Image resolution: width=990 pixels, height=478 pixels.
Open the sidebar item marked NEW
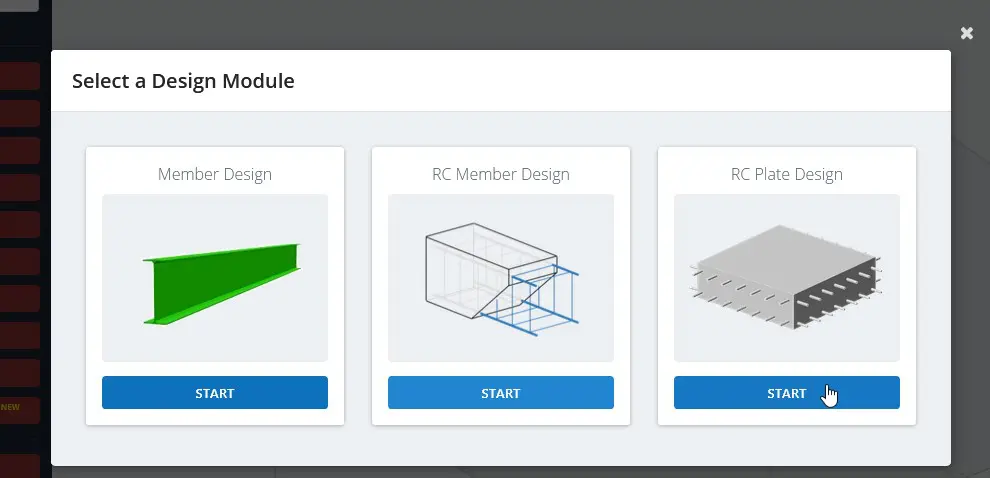(20, 409)
